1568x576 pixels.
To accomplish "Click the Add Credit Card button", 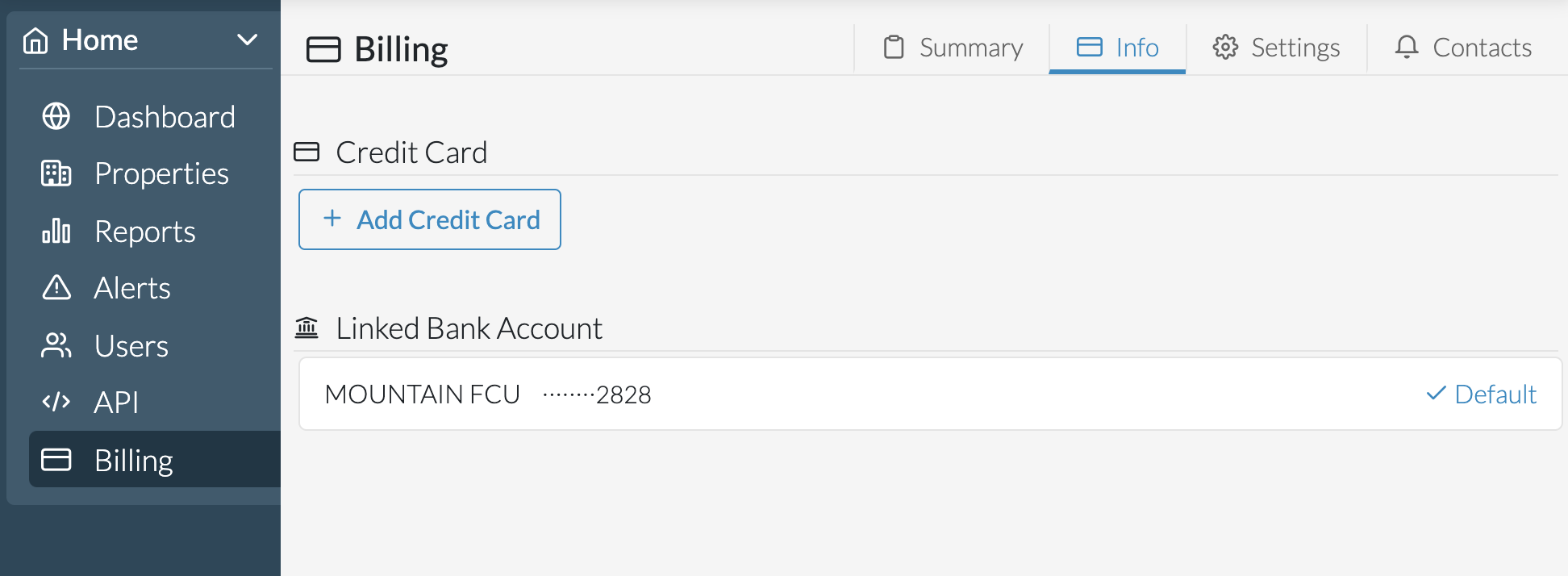I will point(429,219).
